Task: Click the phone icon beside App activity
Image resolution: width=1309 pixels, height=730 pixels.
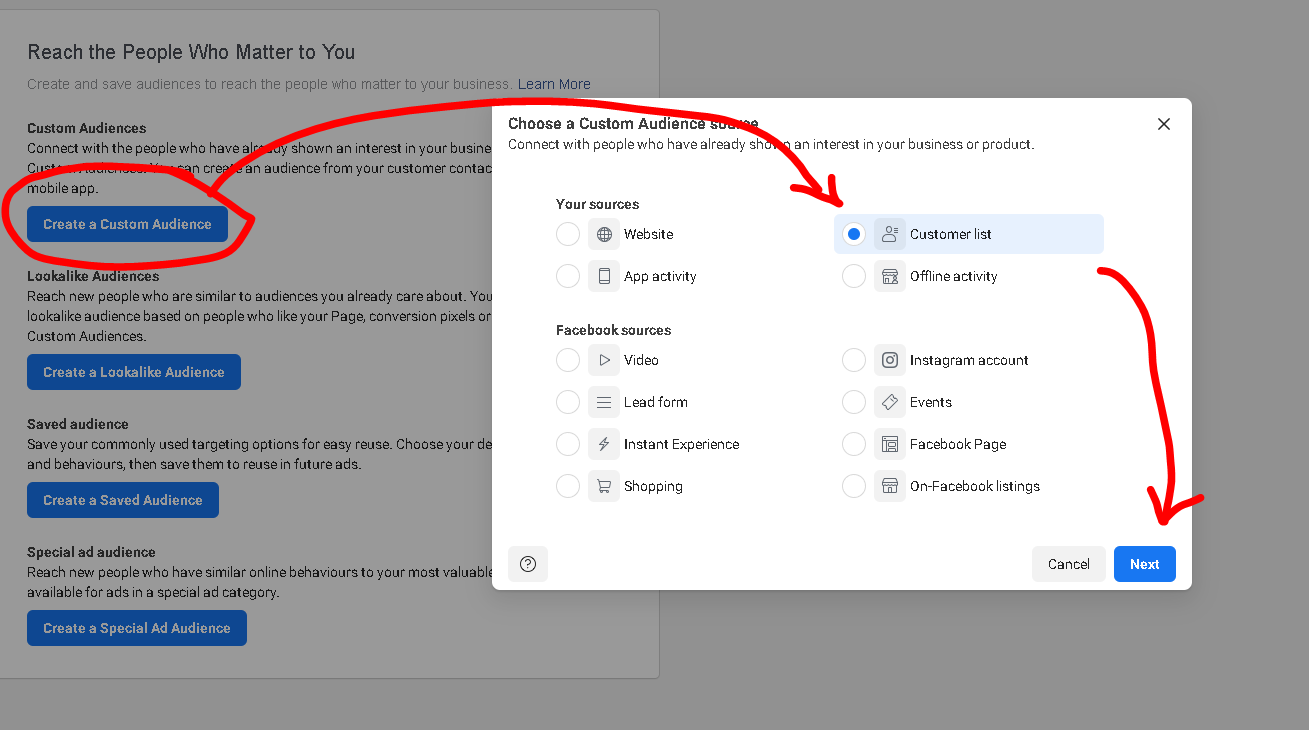Action: [604, 276]
